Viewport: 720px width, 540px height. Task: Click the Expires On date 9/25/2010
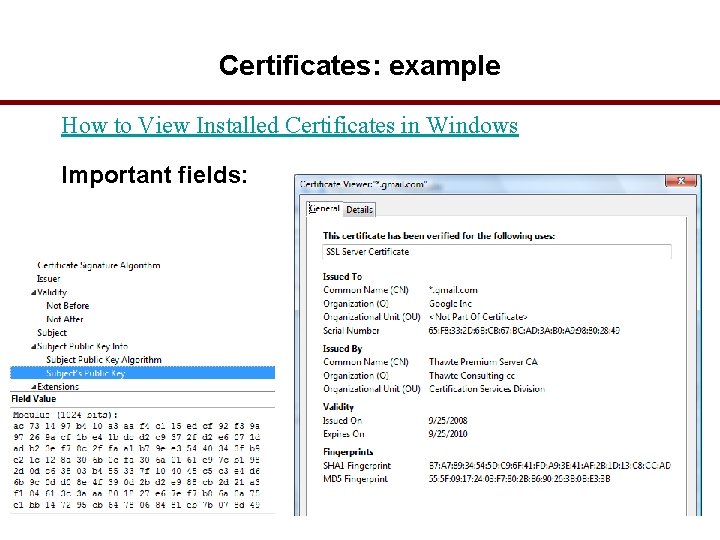448,434
